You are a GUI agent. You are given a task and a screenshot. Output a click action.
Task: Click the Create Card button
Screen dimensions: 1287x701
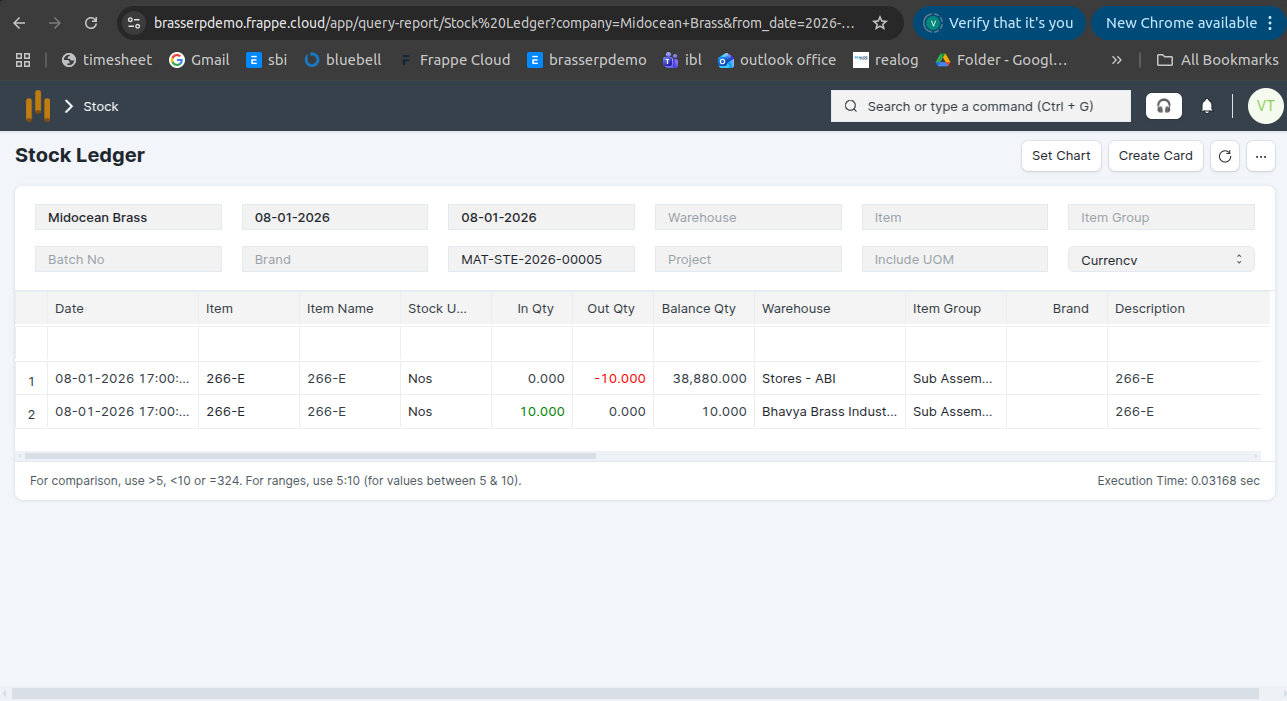[x=1155, y=156]
